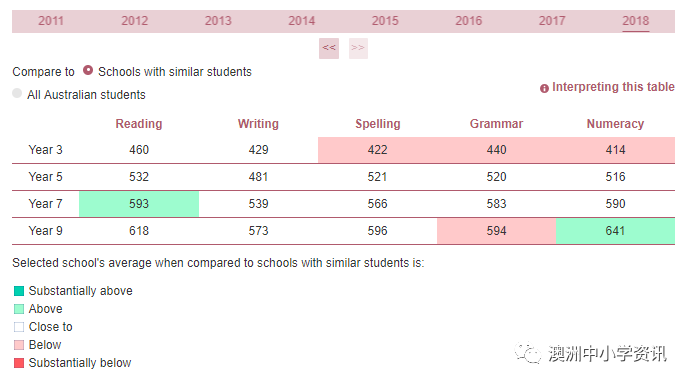Select All Australian students radio

(17, 93)
